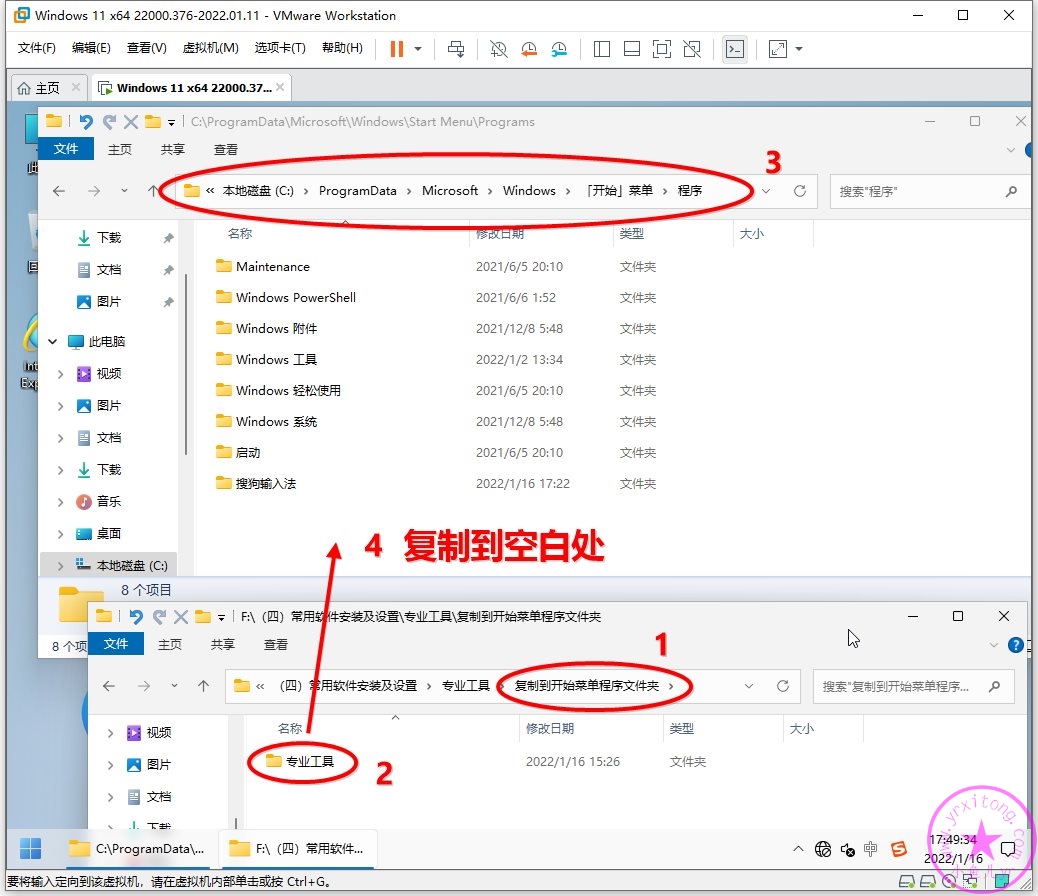1038x896 pixels.
Task: Click undo in Programs window quick access toolbar
Action: [86, 121]
